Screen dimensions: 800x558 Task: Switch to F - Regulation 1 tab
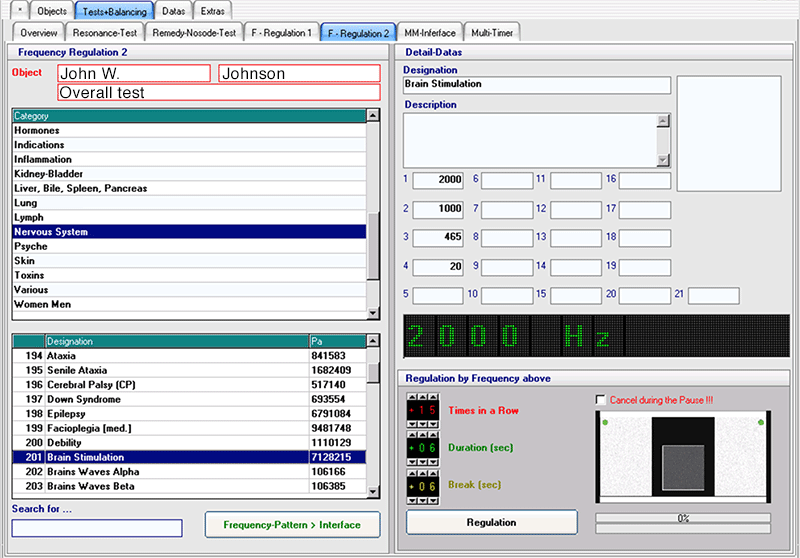click(282, 33)
